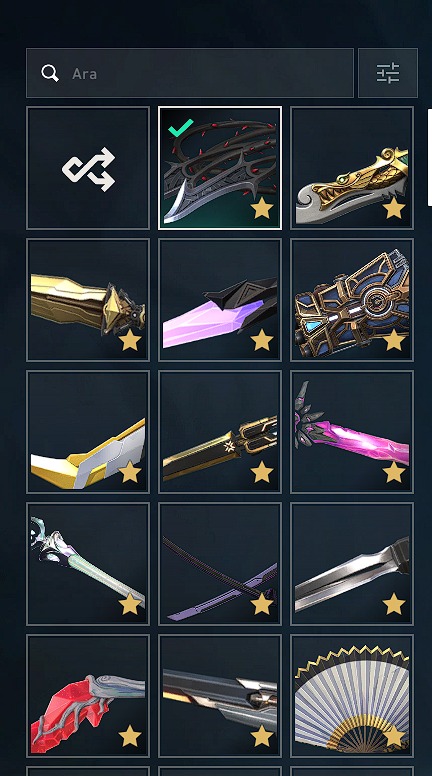The image size is (432, 776).
Task: Select the gold gauntlet-handled melee skin
Action: click(88, 300)
